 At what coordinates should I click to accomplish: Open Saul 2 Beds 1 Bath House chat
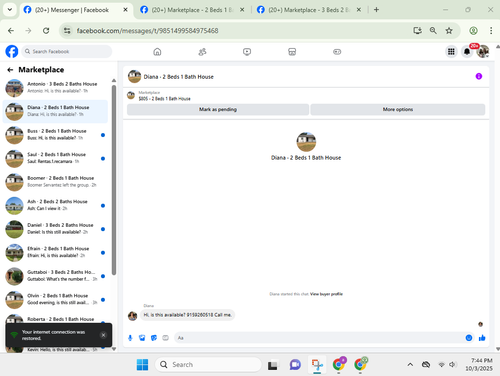coord(55,158)
